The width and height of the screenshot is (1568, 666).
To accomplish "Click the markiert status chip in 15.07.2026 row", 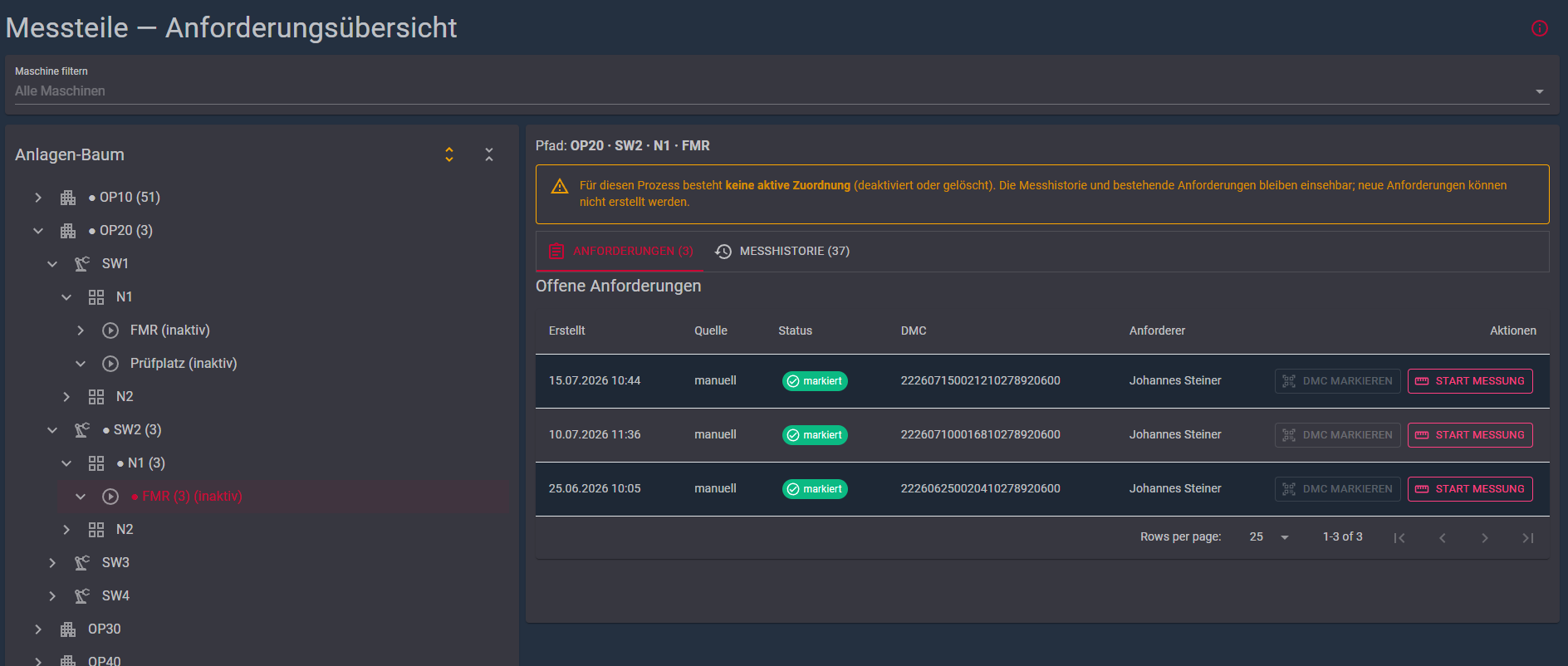I will click(x=815, y=381).
